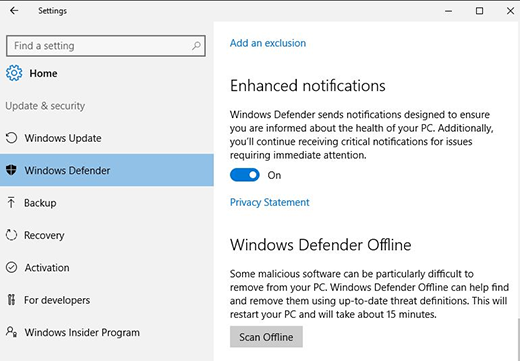Viewport: 520px width, 361px height.
Task: Click the Backup upload arrow icon
Action: tap(11, 202)
